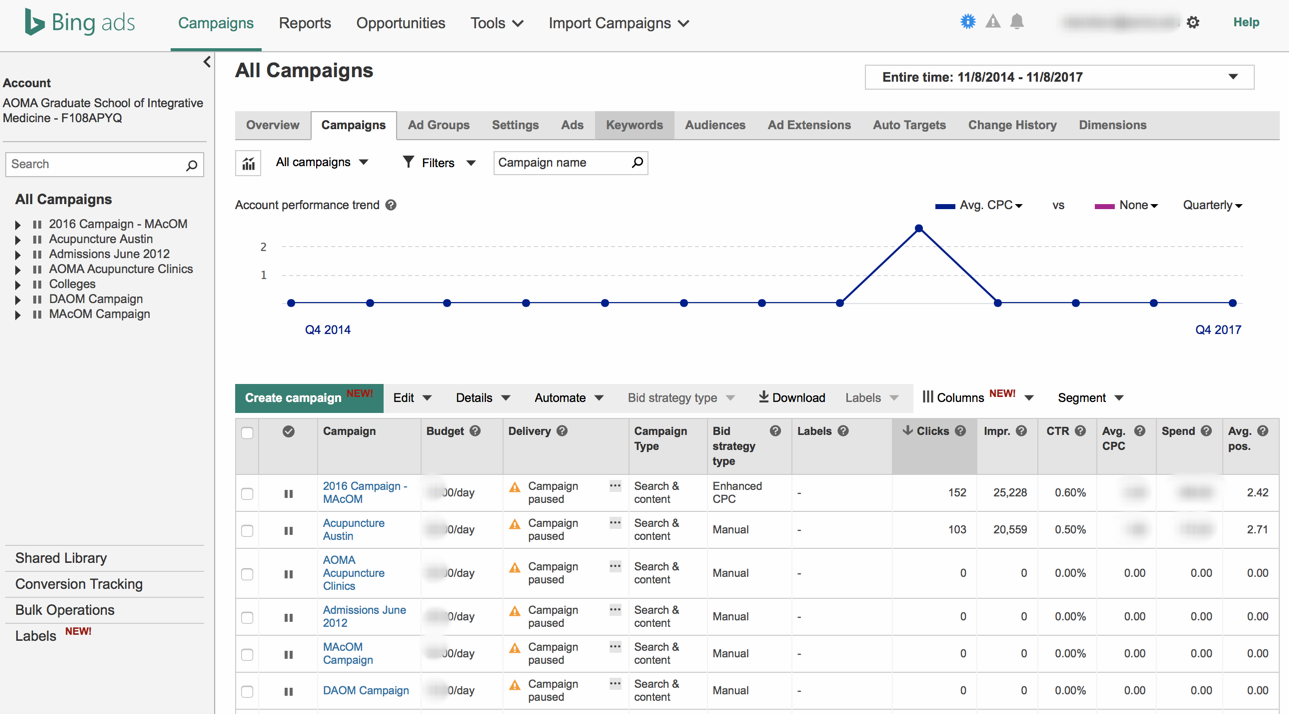
Task: Open the Acupuncture Austin campaign link in table
Action: [x=353, y=530]
